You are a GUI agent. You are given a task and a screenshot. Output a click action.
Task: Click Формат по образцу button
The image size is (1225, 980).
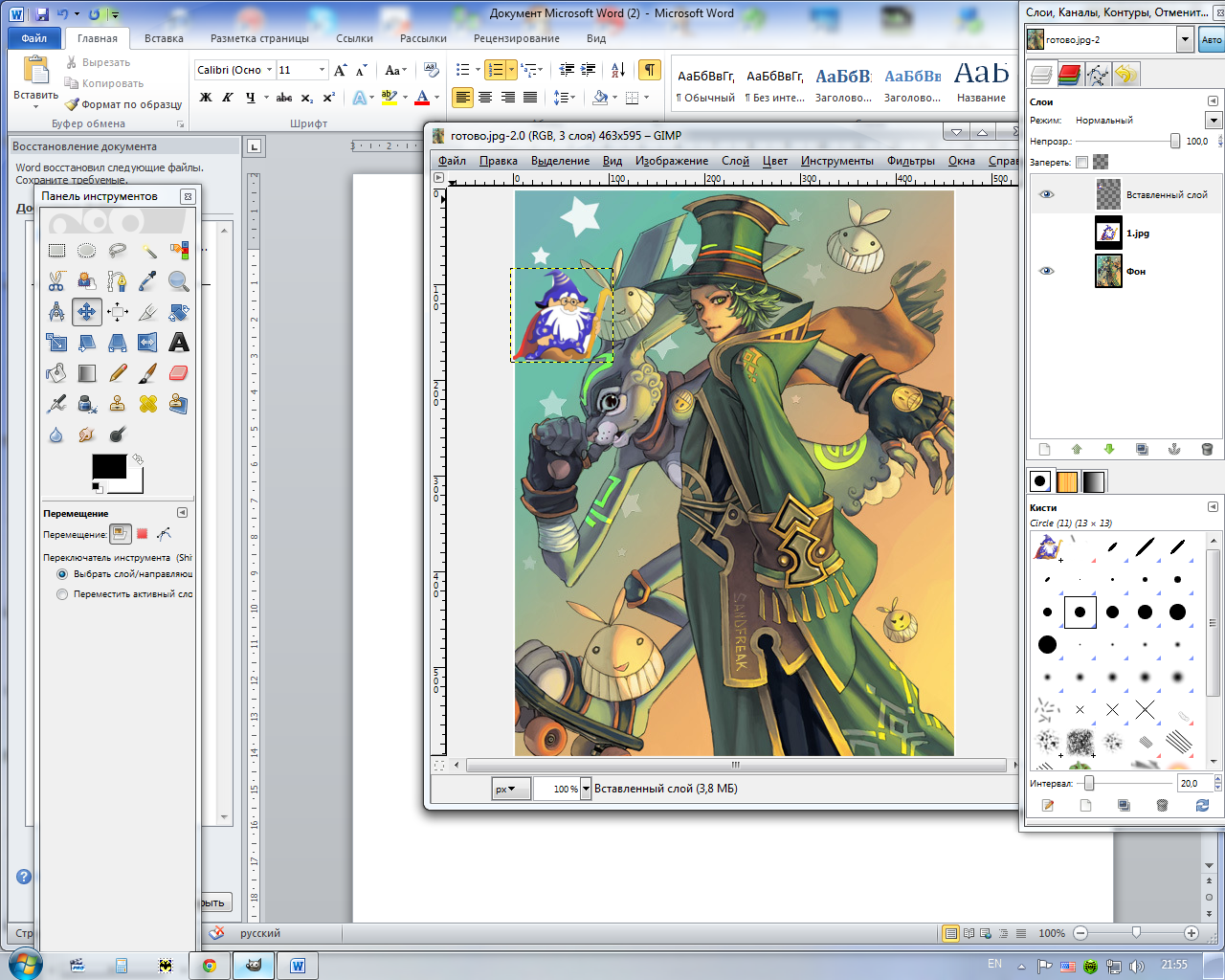[123, 104]
